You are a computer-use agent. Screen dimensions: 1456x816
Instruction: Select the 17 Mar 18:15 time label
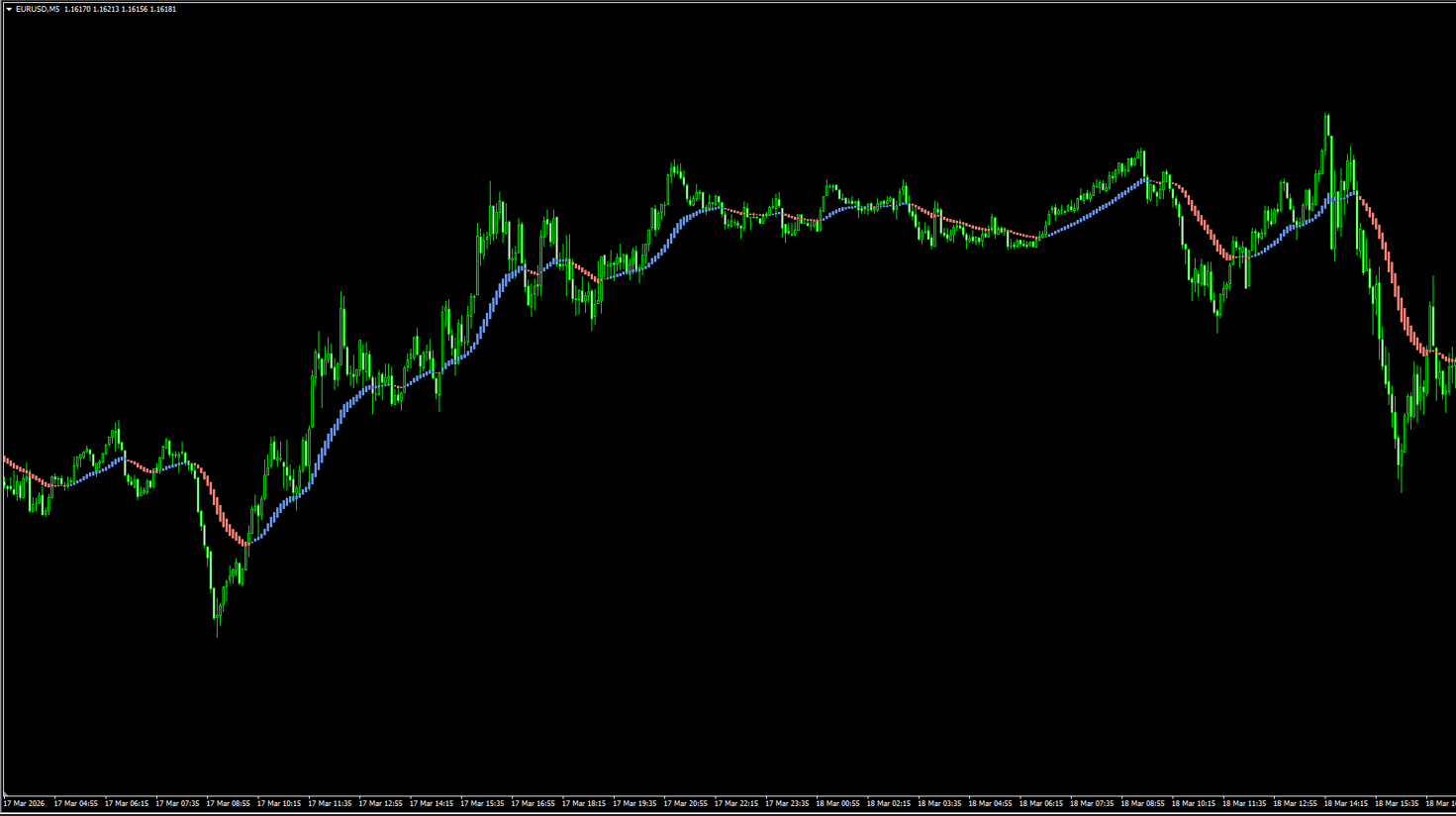tap(584, 803)
